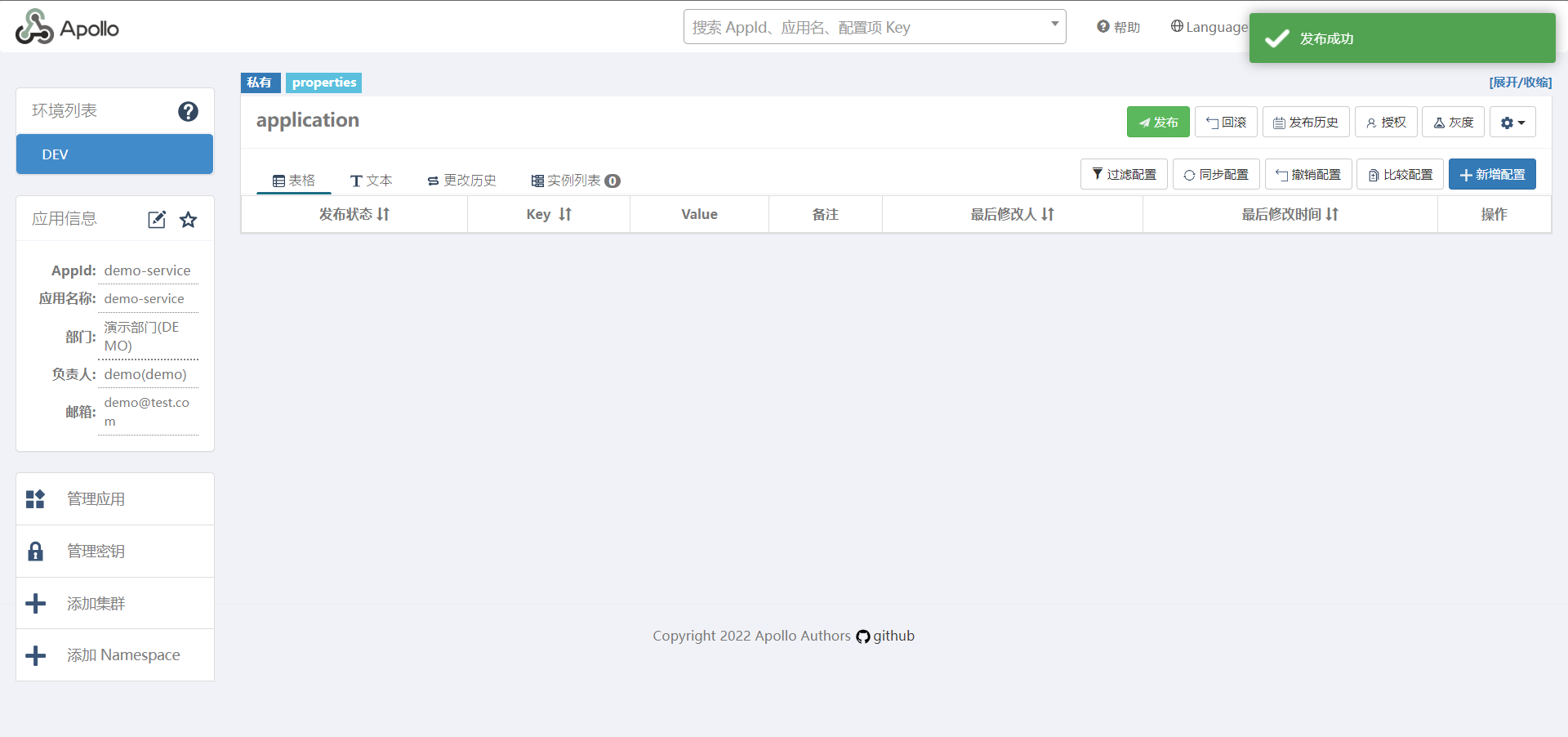Screen dimensions: 1568x737
Task: Favorite the app with the star icon
Action: coord(189,220)
